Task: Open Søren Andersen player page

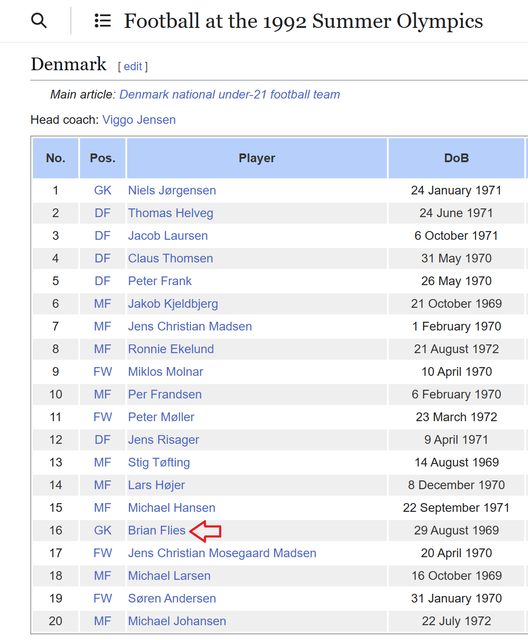Action: point(172,598)
